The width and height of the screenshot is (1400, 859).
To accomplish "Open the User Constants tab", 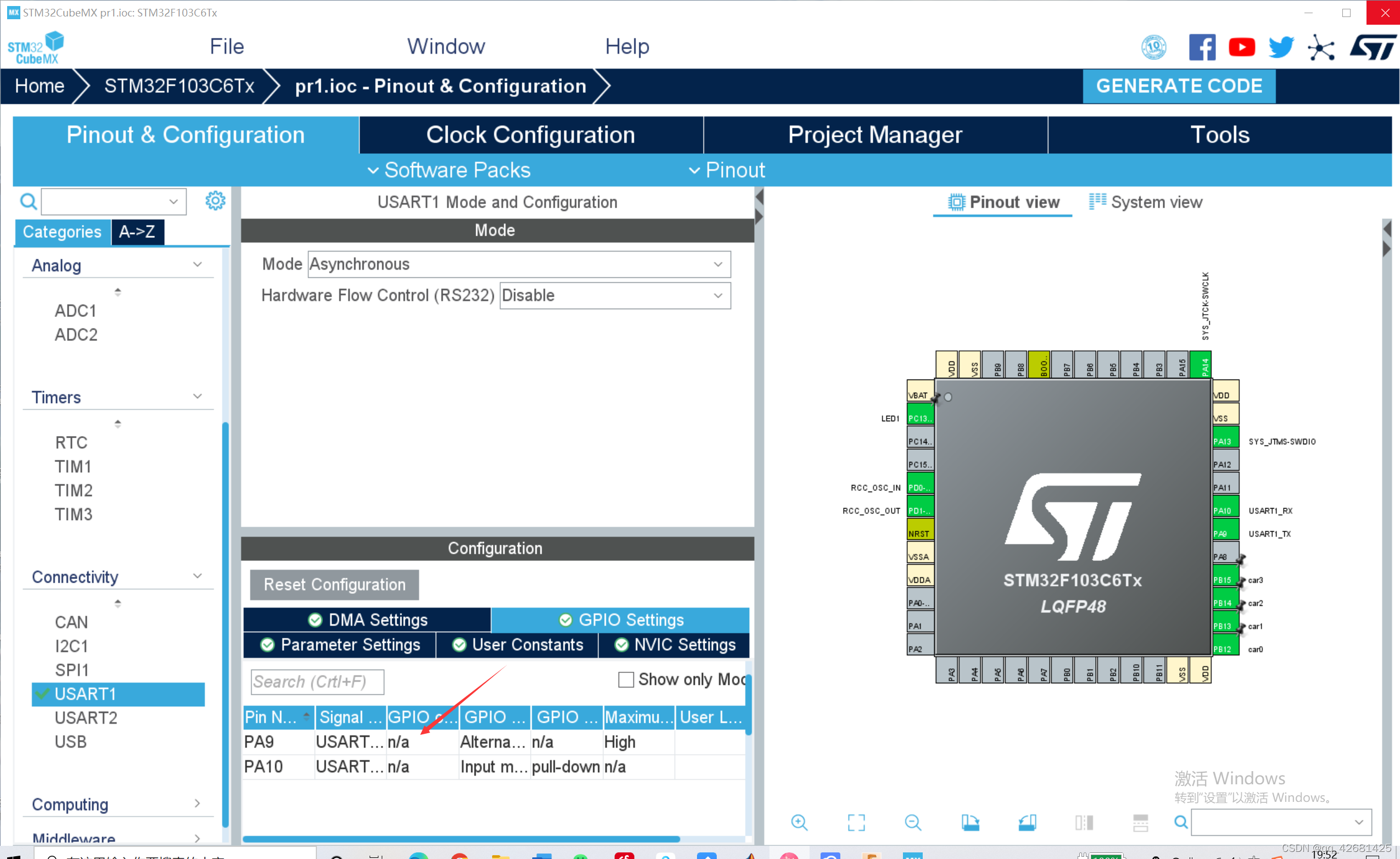I will click(517, 645).
